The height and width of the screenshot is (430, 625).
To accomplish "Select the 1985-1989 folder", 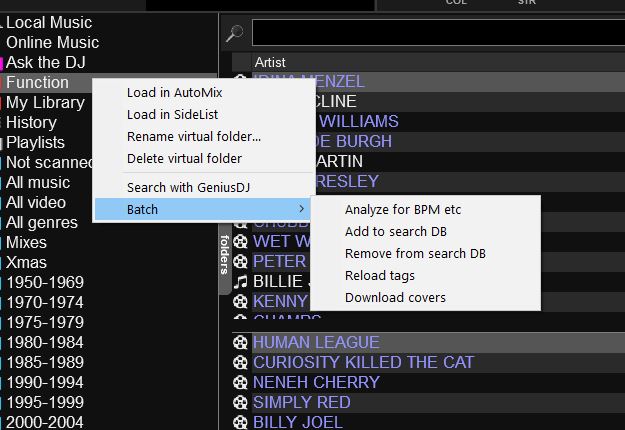I will [x=45, y=362].
